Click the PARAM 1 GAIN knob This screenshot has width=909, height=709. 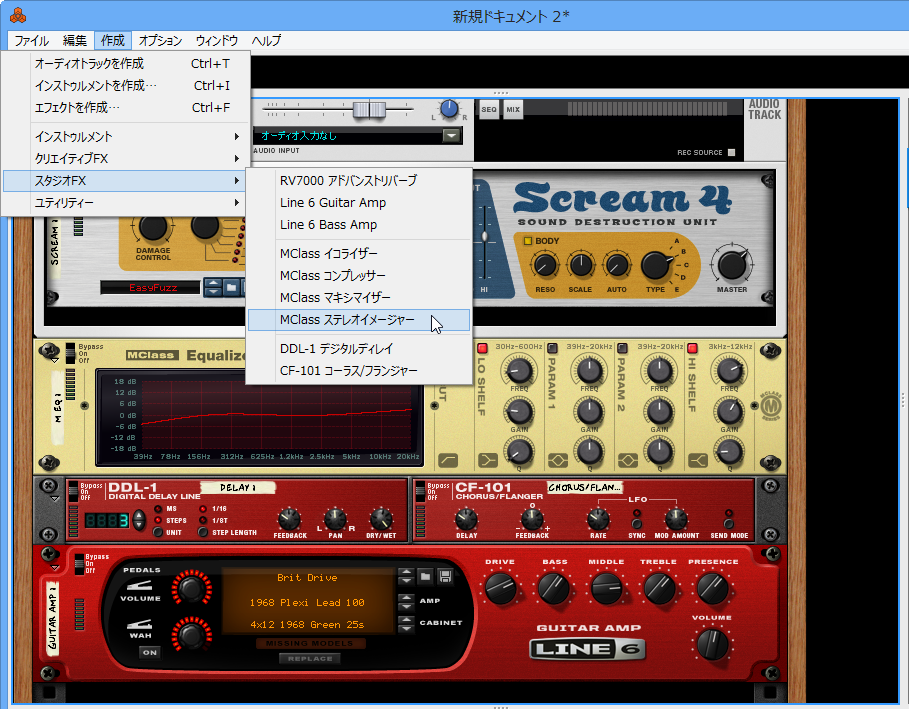coord(589,412)
